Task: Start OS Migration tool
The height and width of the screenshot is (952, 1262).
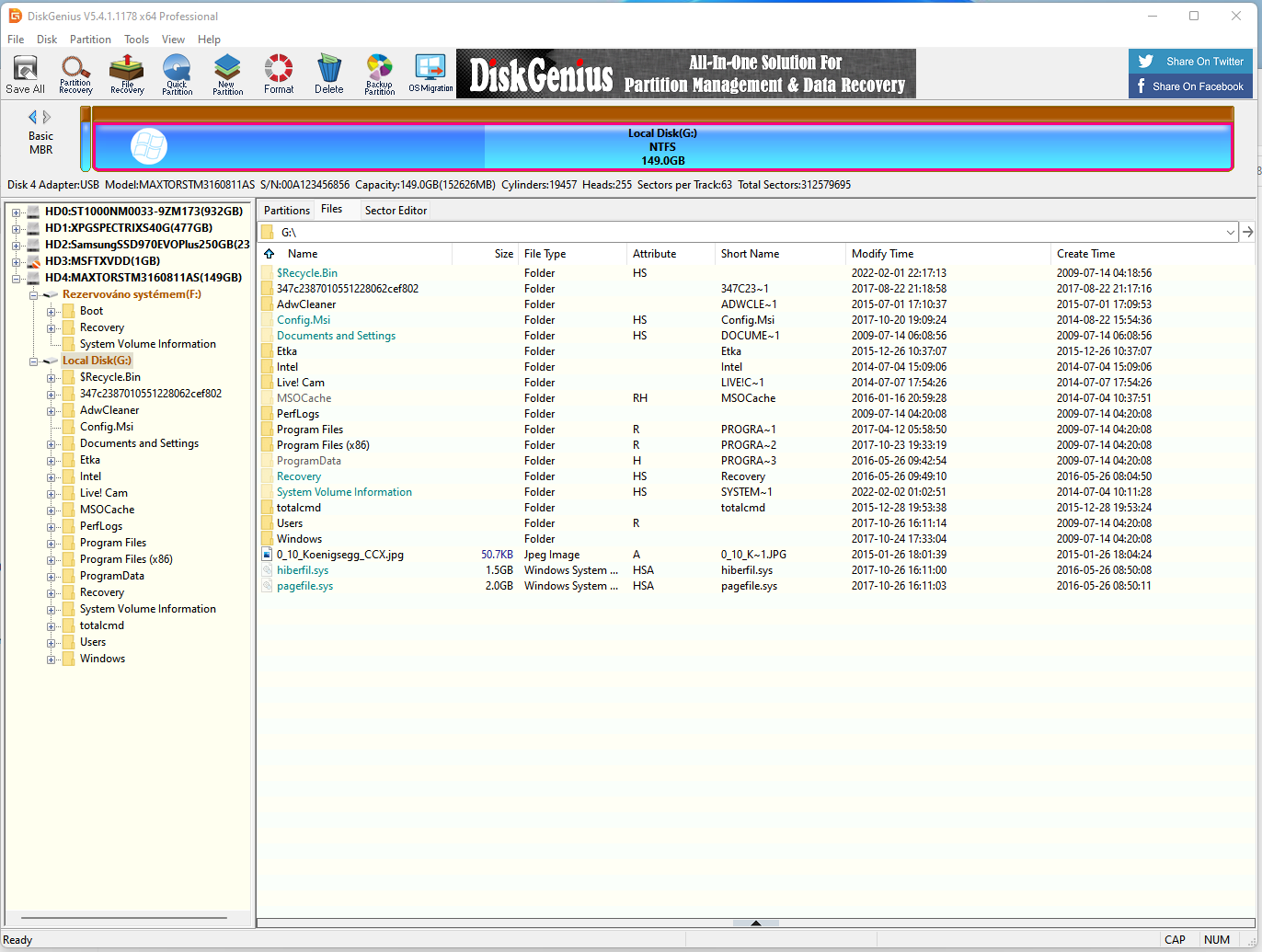Action: [430, 75]
